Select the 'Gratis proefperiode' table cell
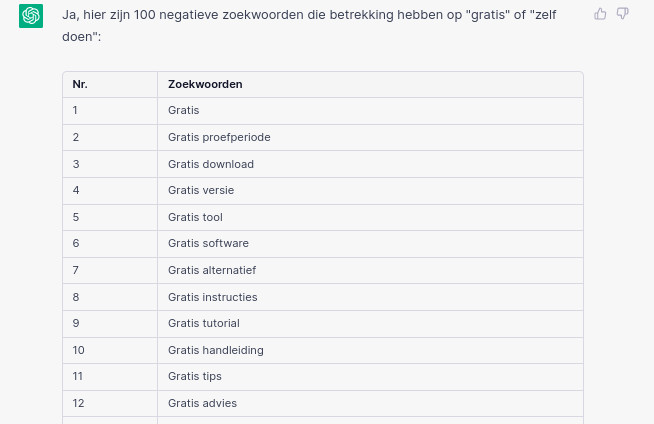This screenshot has height=424, width=654. point(370,137)
